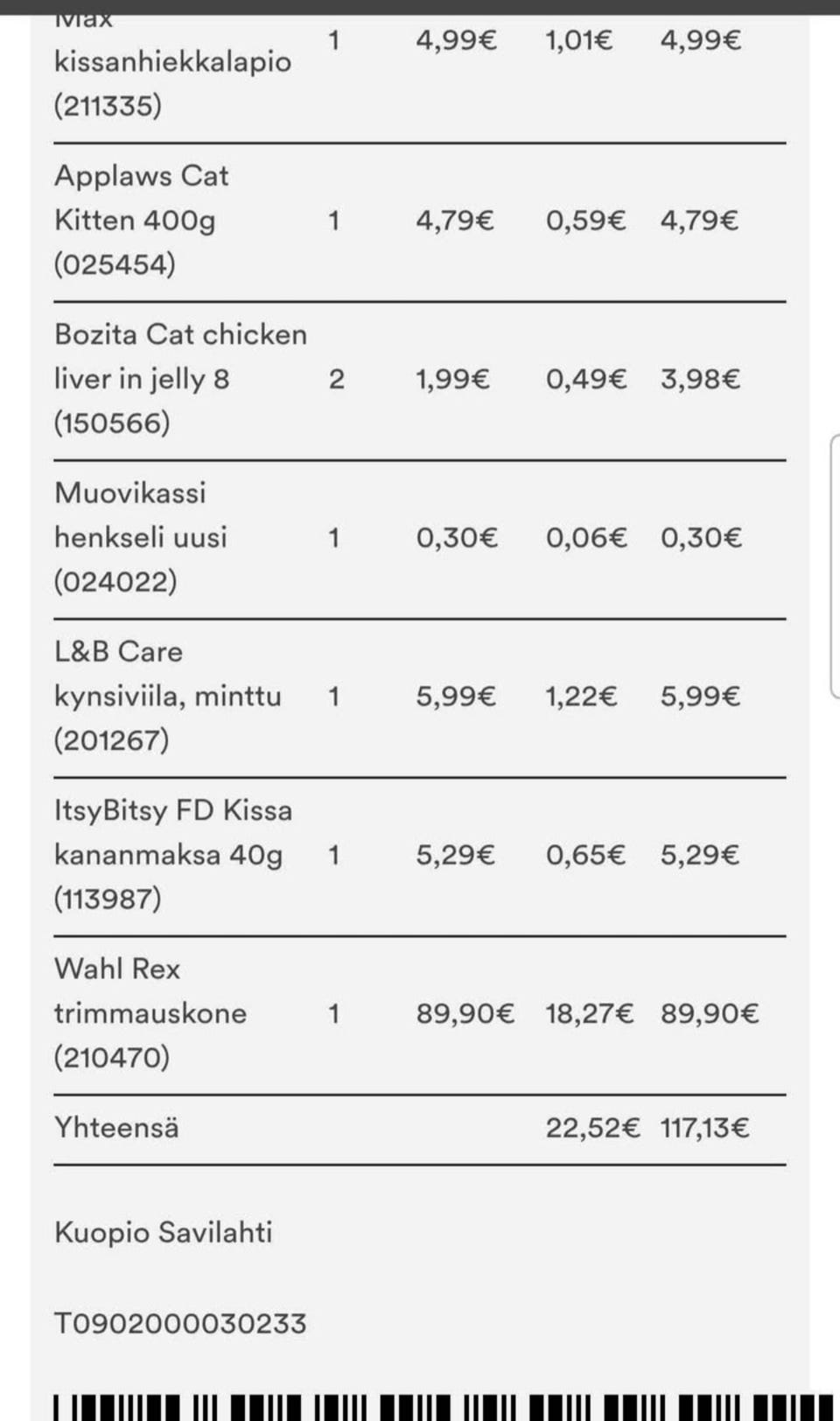Click the 1,22€ tax for L&B Care
The height and width of the screenshot is (1421, 840).
pos(581,696)
